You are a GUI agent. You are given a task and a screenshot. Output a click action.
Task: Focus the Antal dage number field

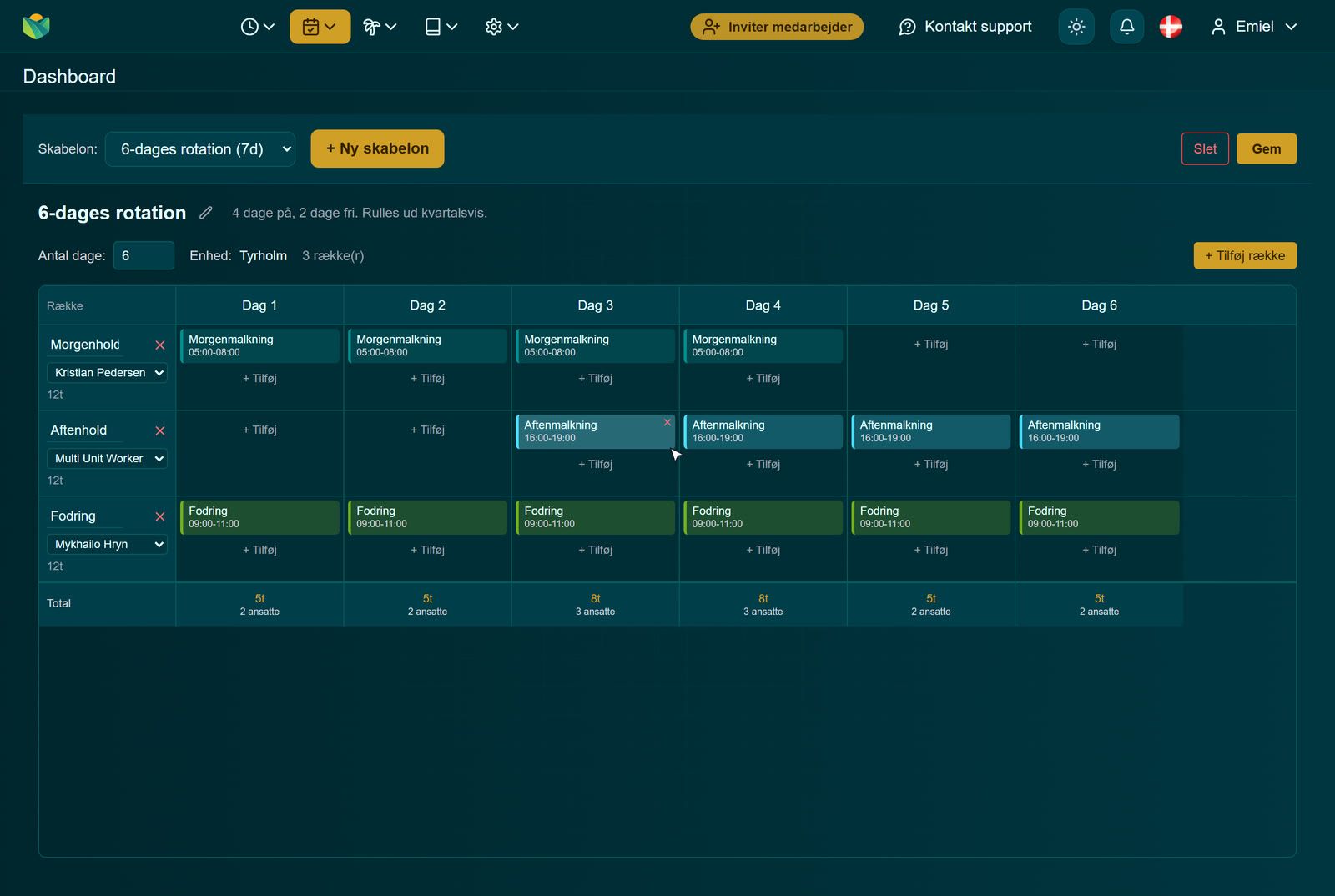tap(144, 256)
